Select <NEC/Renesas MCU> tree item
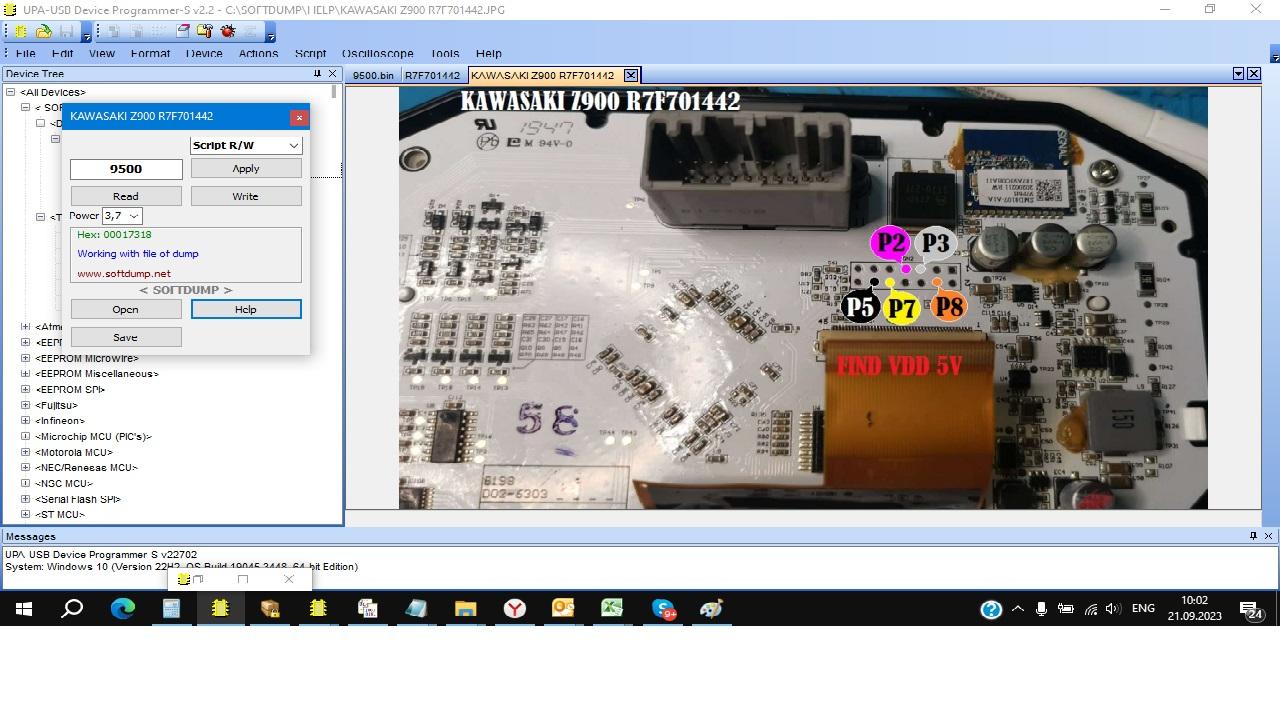 click(x=86, y=467)
